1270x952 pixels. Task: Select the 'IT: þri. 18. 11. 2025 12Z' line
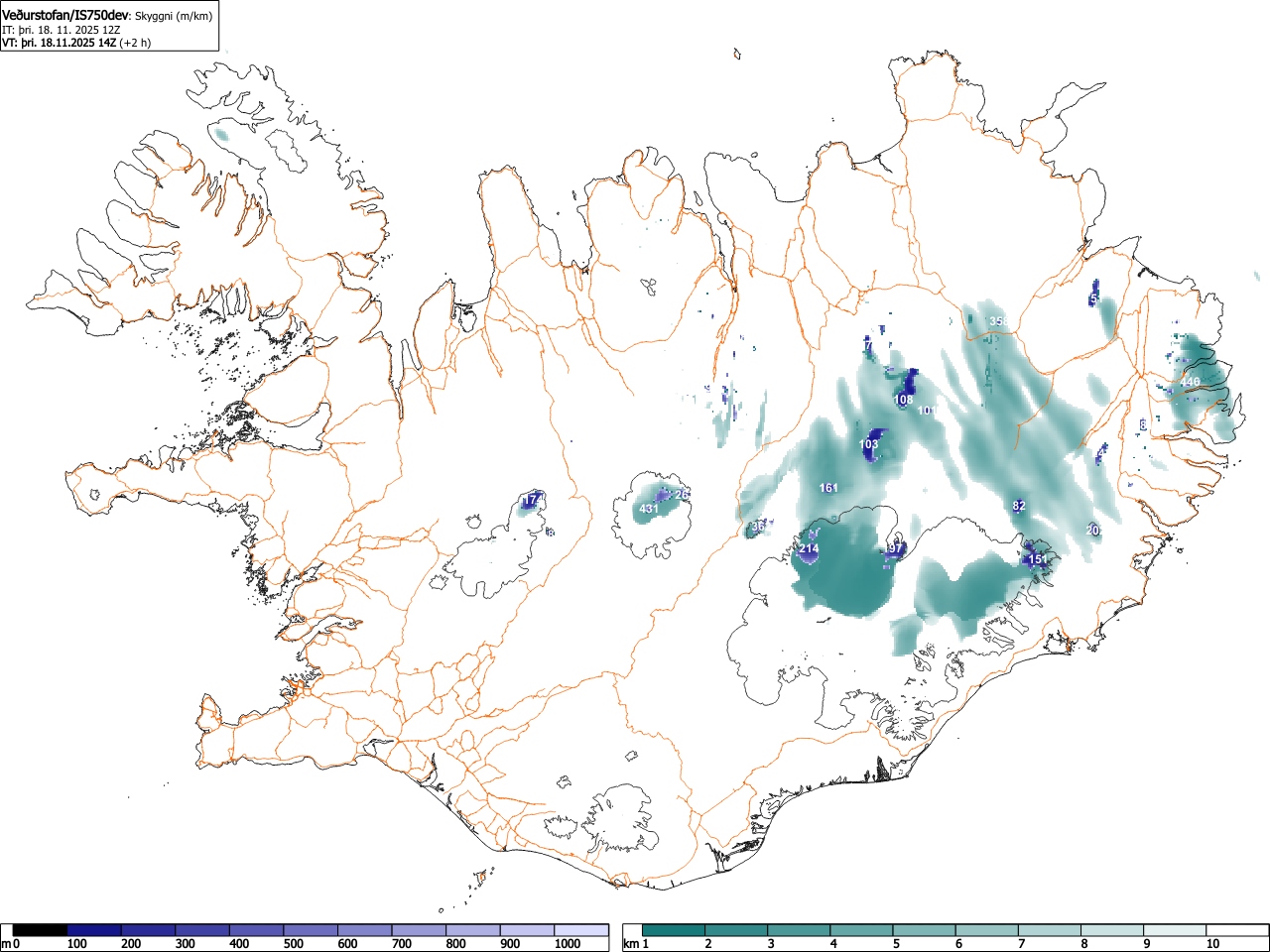pos(62,31)
